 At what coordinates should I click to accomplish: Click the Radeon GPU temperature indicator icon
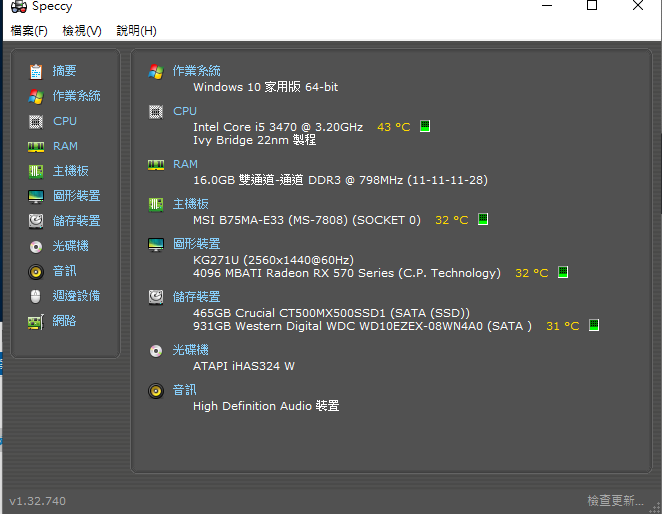[563, 272]
